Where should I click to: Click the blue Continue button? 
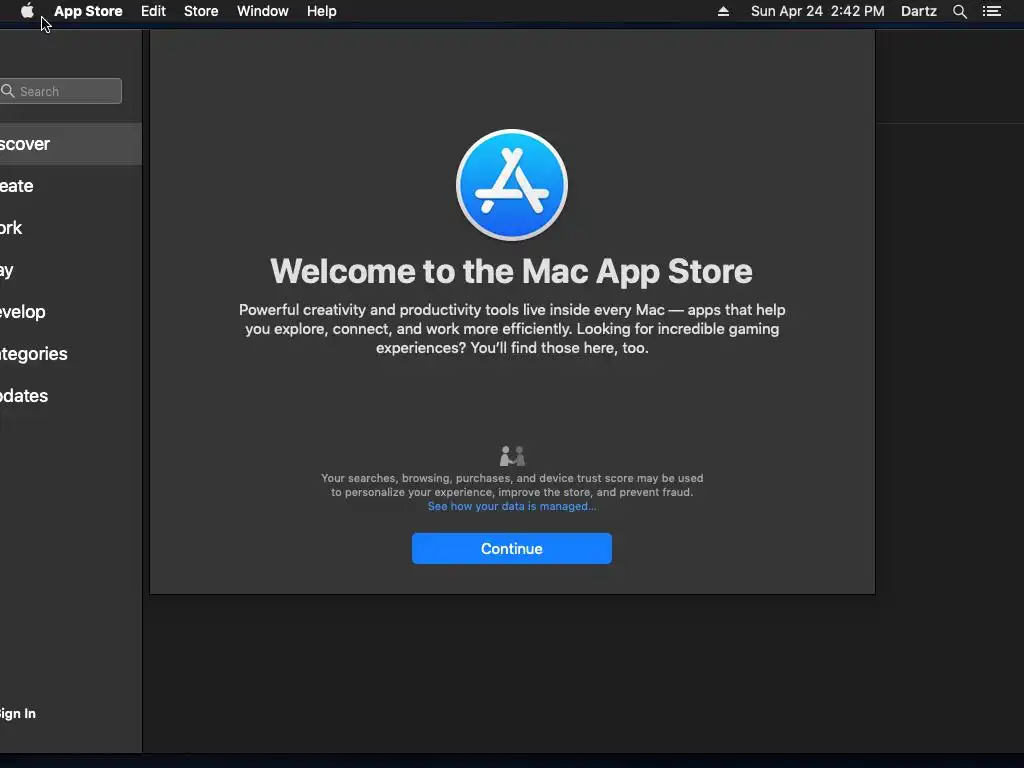[x=512, y=549]
